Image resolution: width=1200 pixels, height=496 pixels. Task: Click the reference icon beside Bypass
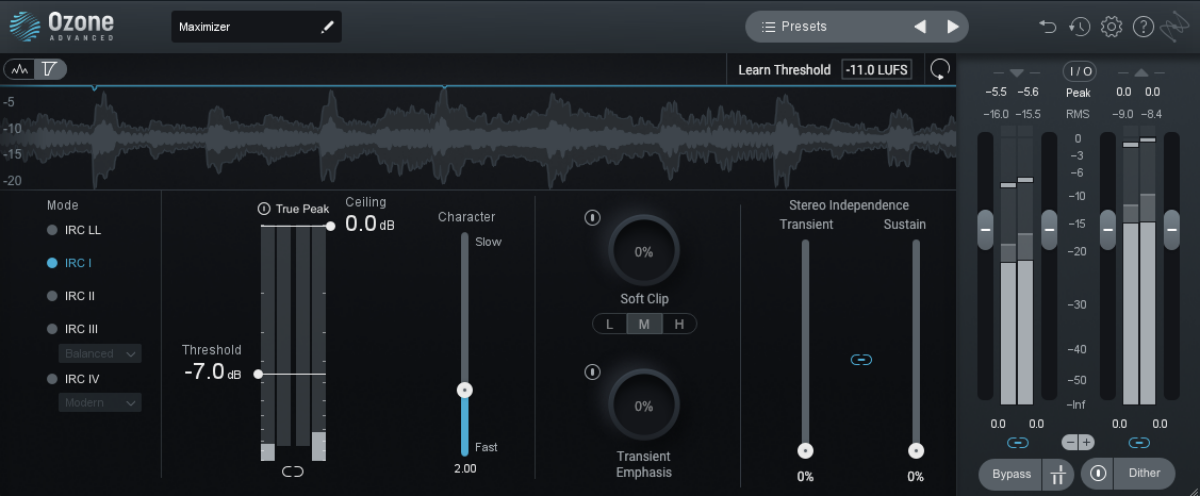coord(1058,474)
